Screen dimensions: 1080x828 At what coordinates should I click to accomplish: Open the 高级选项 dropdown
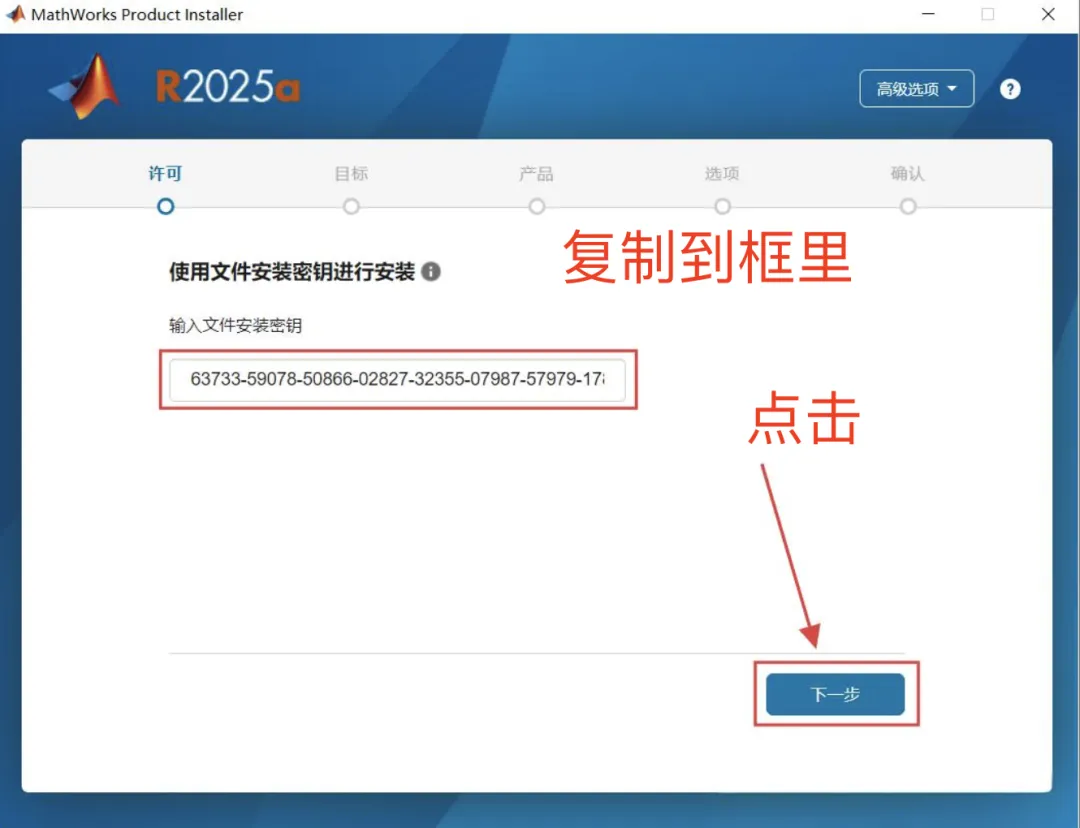point(916,89)
